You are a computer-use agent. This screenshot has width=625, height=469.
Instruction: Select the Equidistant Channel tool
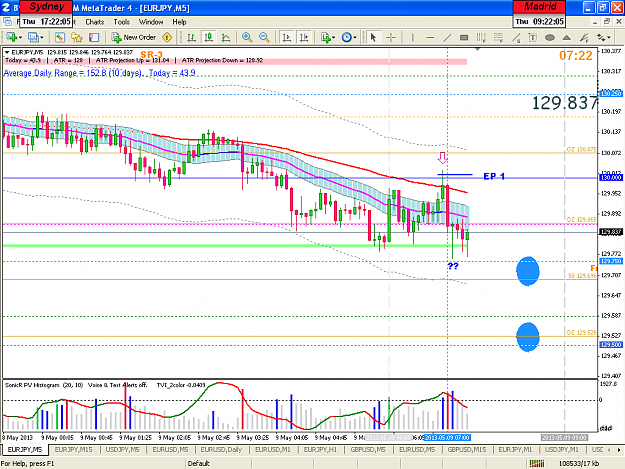[481, 37]
